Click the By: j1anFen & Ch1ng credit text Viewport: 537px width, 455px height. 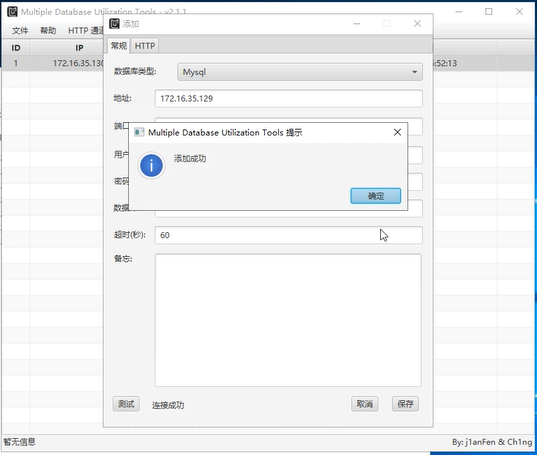pyautogui.click(x=492, y=442)
